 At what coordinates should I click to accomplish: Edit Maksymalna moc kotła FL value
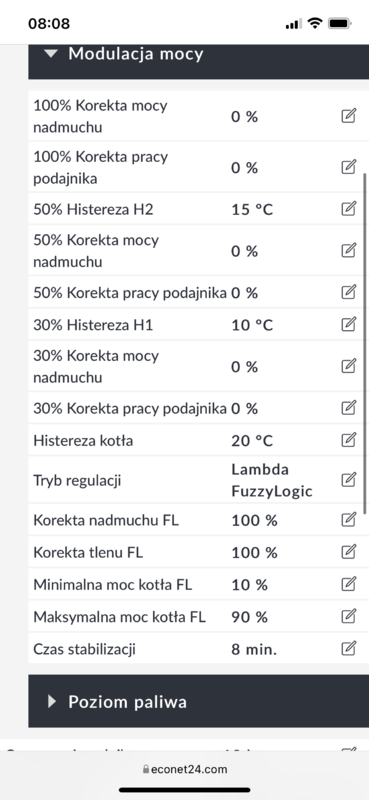(348, 616)
